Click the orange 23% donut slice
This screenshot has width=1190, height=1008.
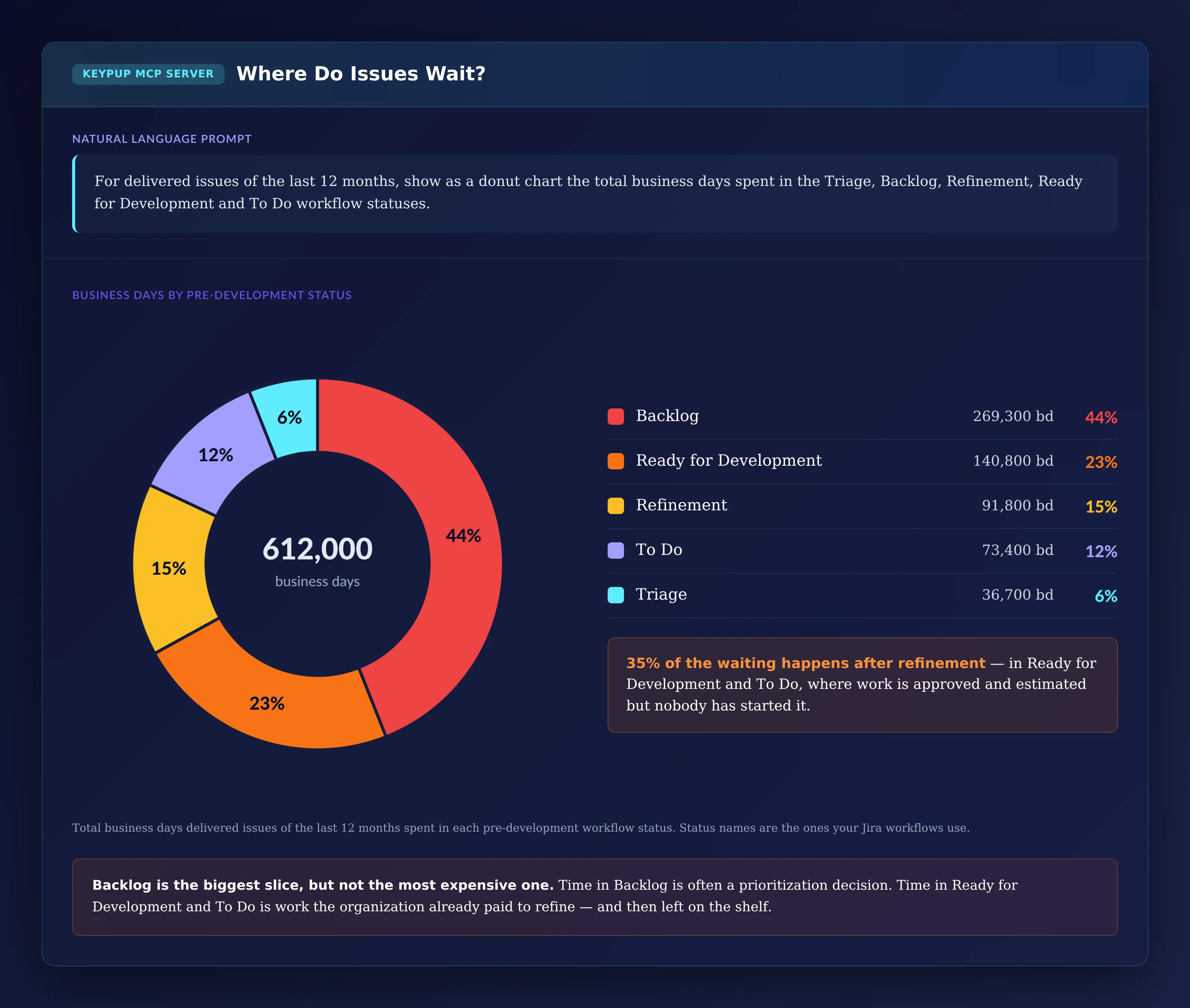pyautogui.click(x=267, y=703)
